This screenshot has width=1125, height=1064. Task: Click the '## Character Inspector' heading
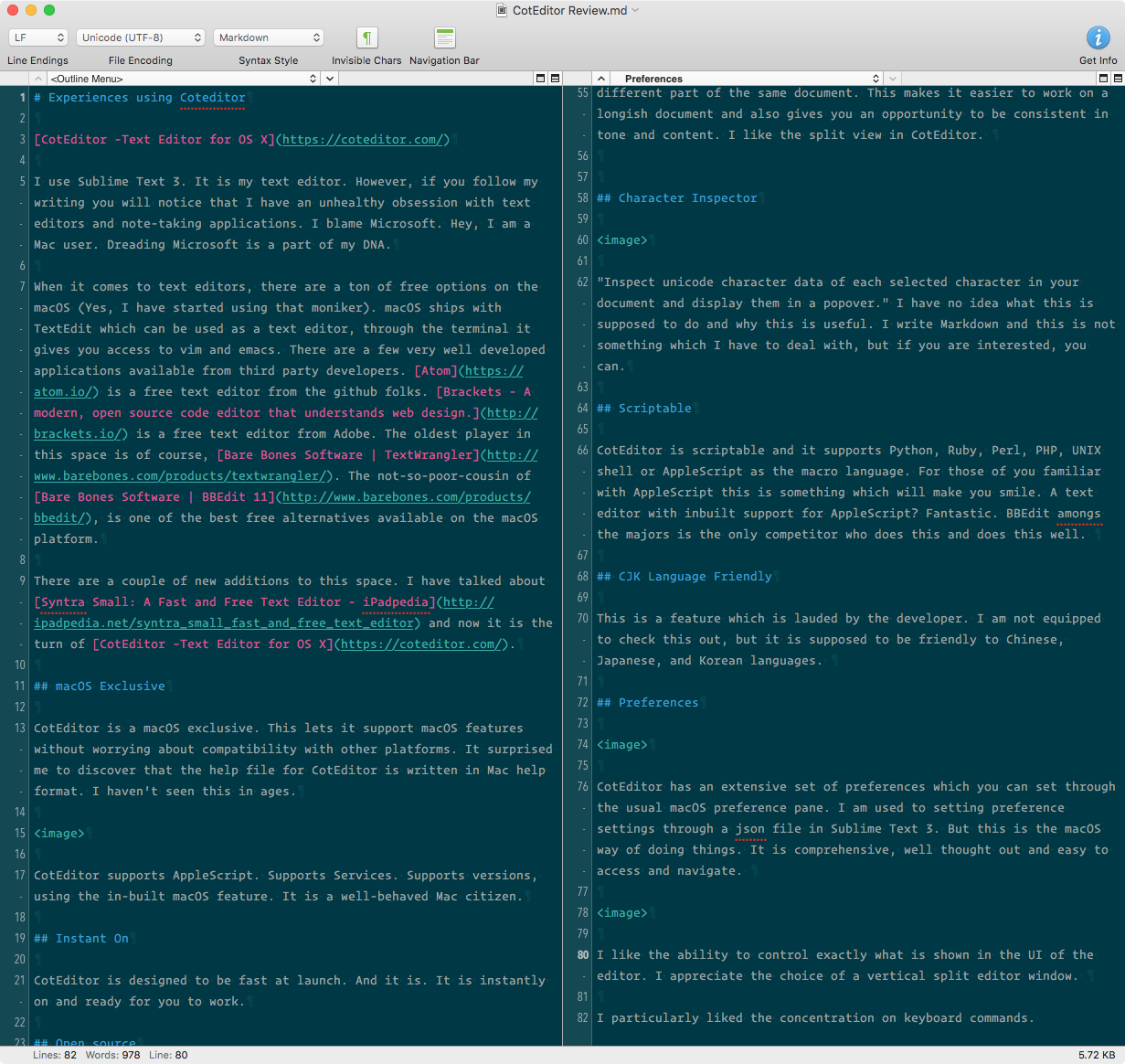pyautogui.click(x=677, y=198)
